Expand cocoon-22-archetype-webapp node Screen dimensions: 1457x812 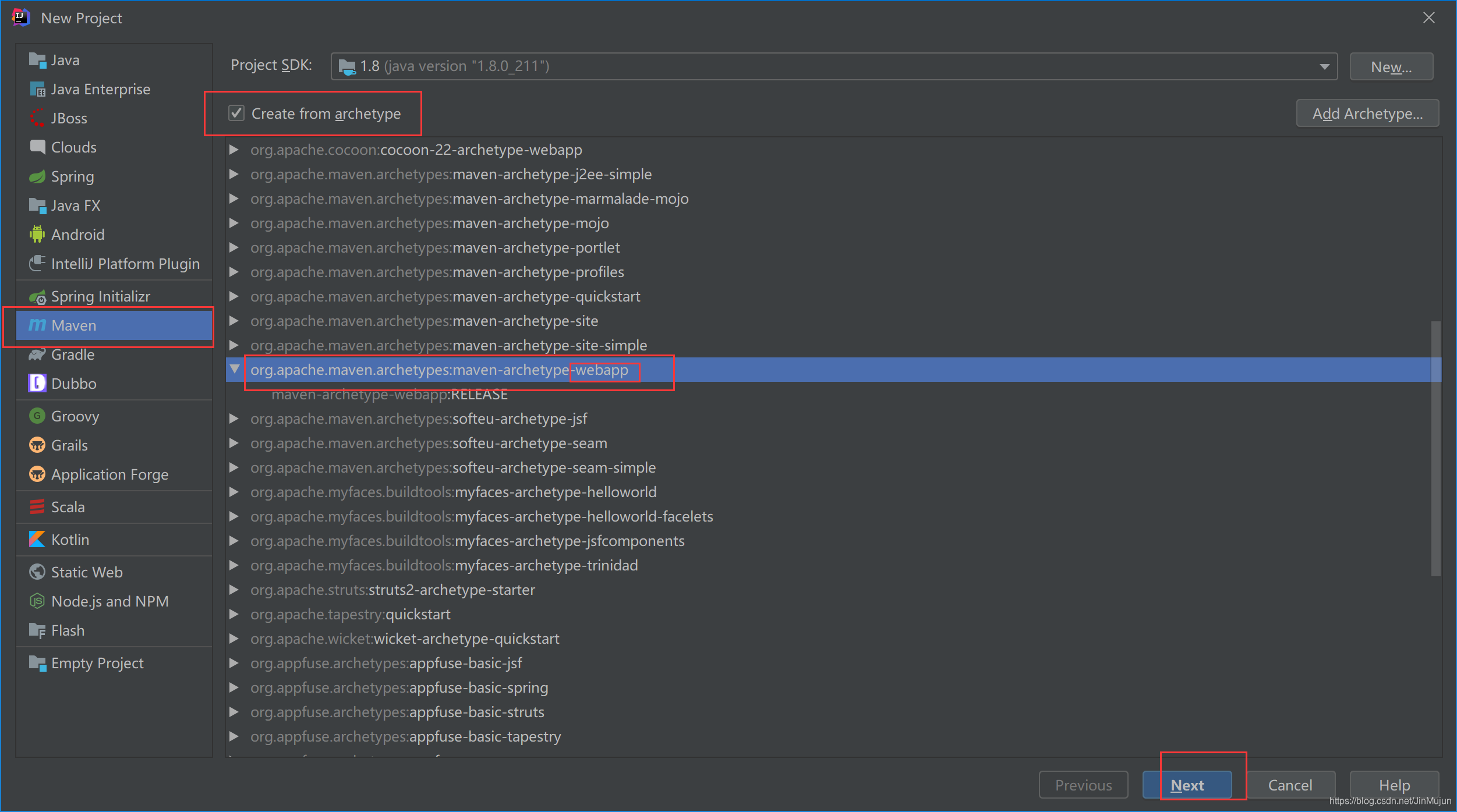pyautogui.click(x=234, y=150)
